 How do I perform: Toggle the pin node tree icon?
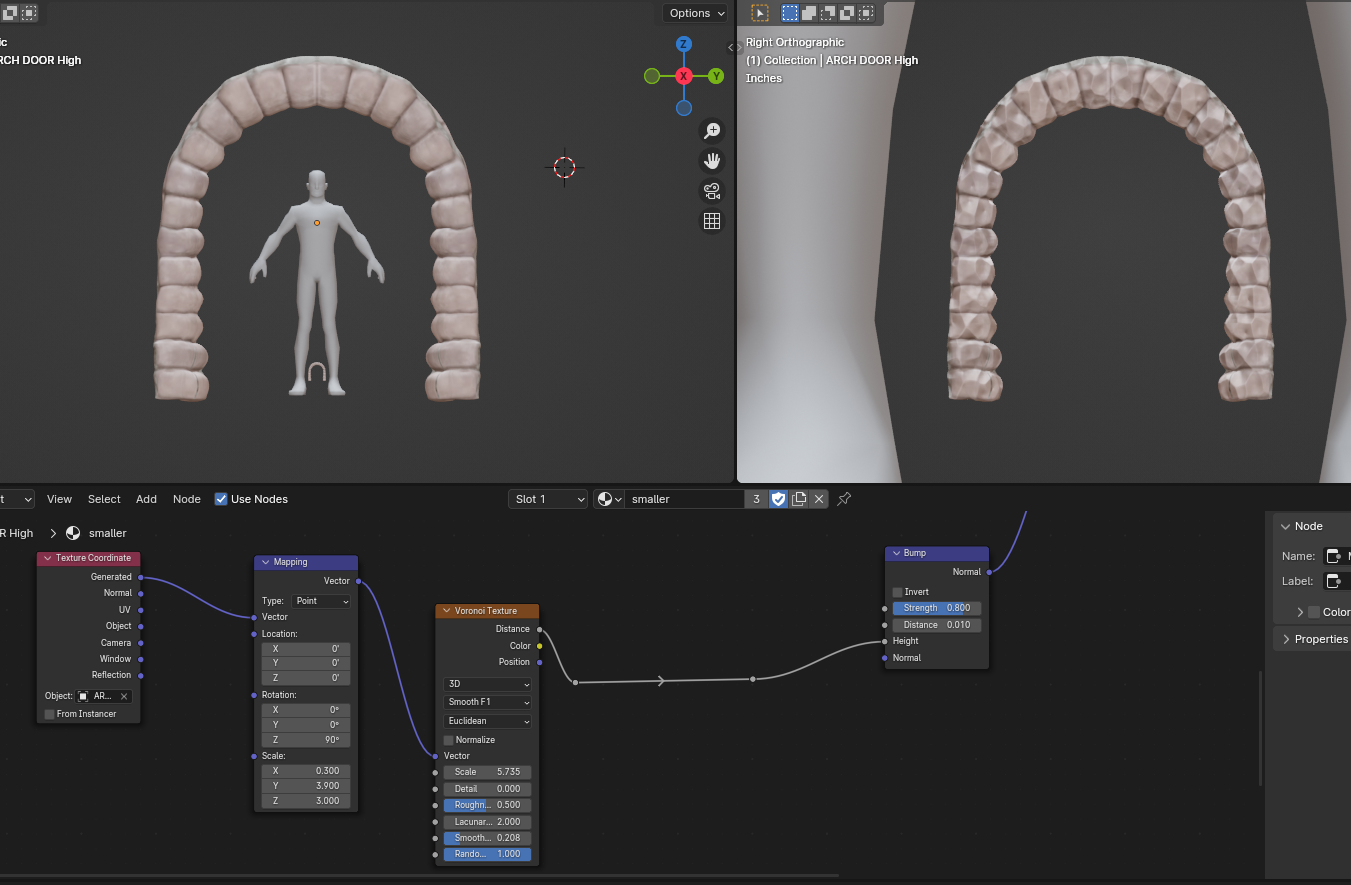845,499
